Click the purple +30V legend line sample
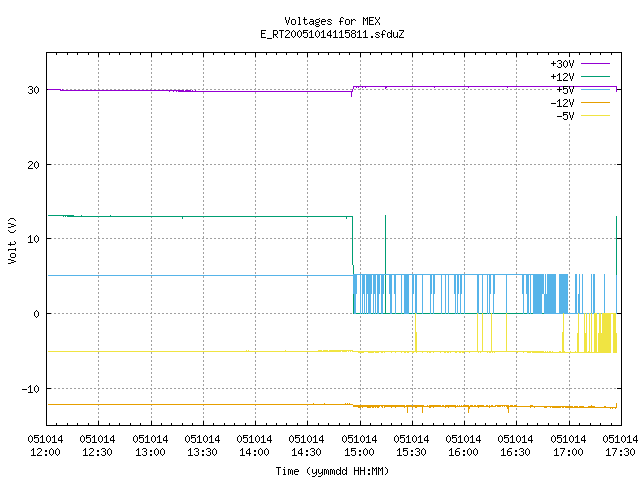This screenshot has height=480, width=640. point(595,64)
